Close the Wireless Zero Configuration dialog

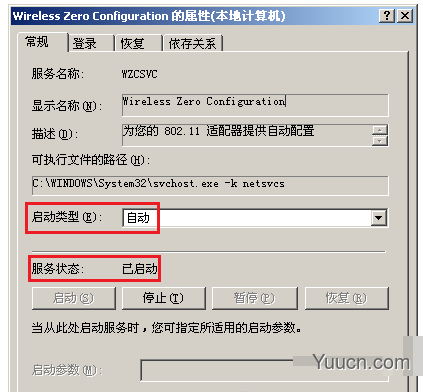click(x=405, y=16)
